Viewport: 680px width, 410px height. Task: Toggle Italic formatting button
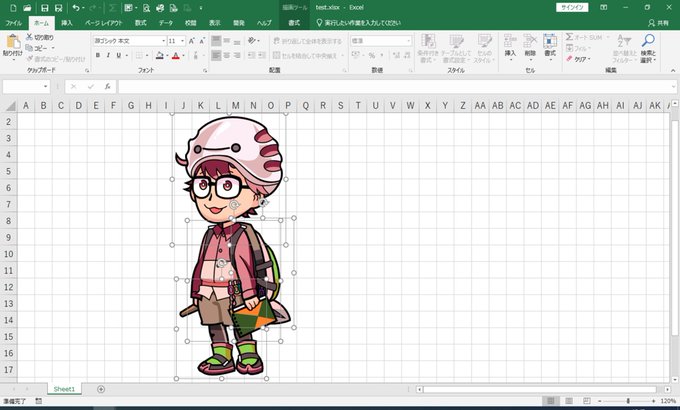(x=108, y=55)
